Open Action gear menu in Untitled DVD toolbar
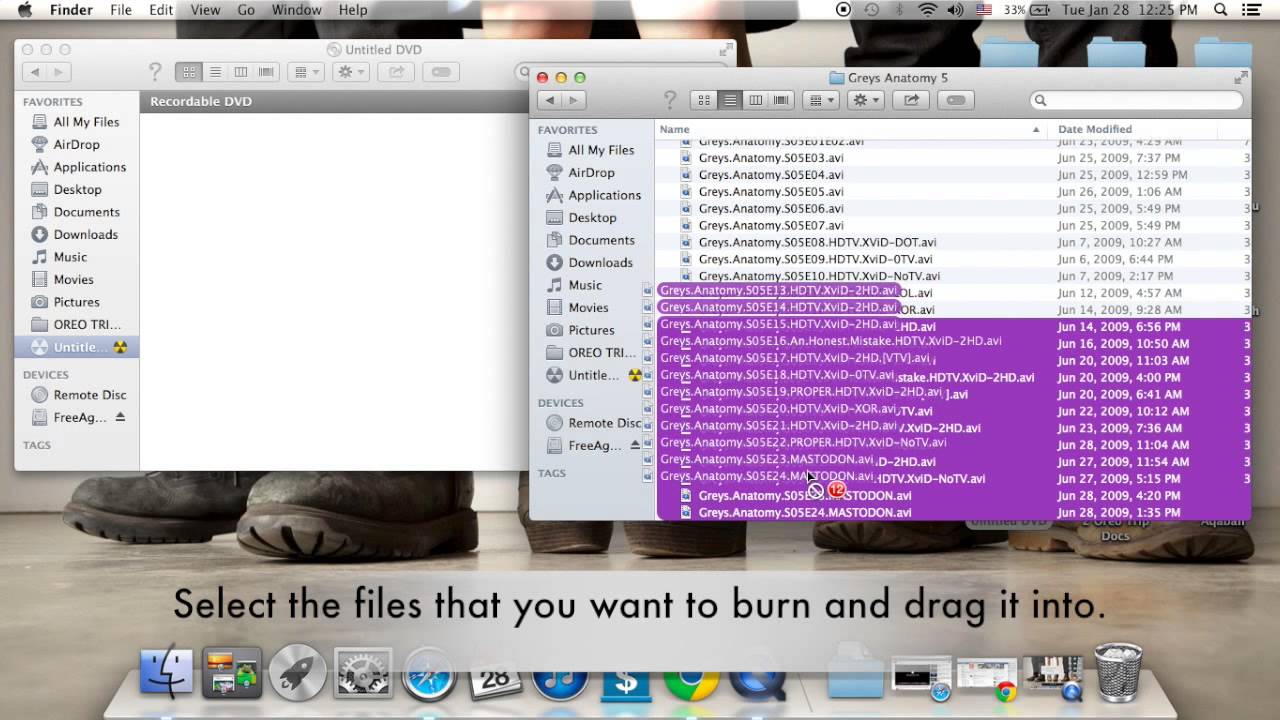The image size is (1280, 720). pyautogui.click(x=350, y=72)
